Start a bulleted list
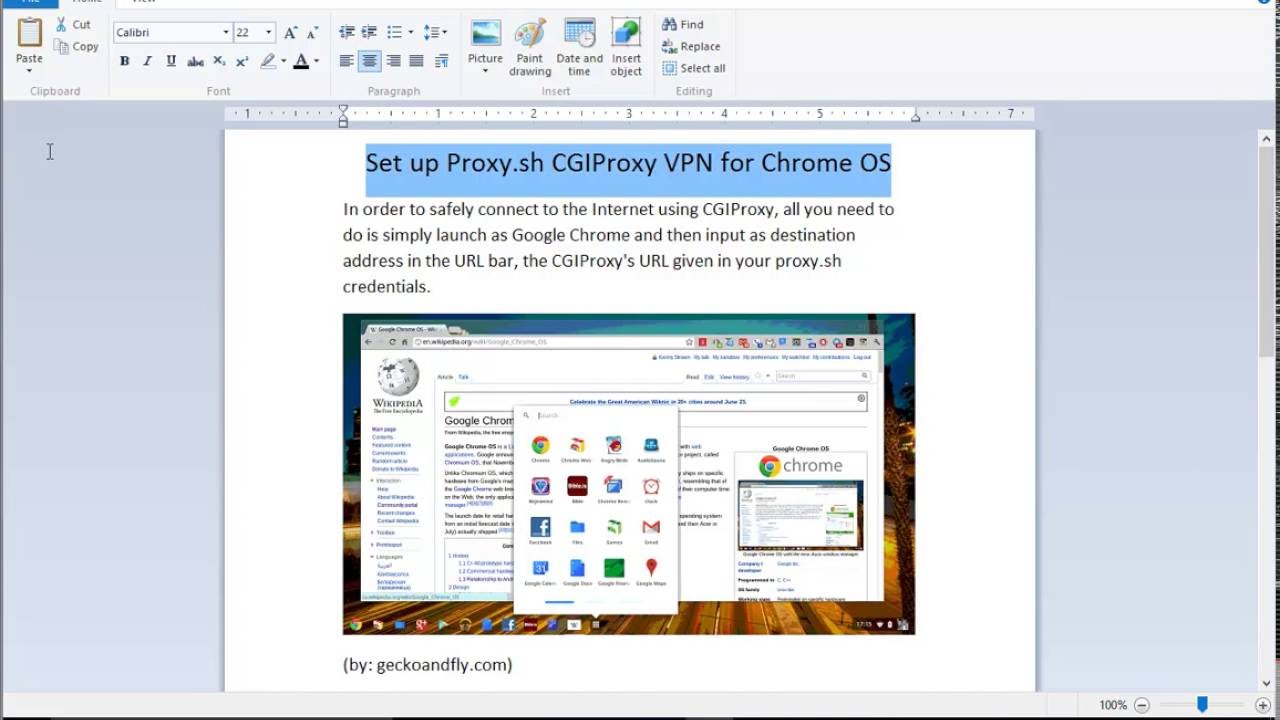Screen dimensions: 1280x720 point(394,33)
